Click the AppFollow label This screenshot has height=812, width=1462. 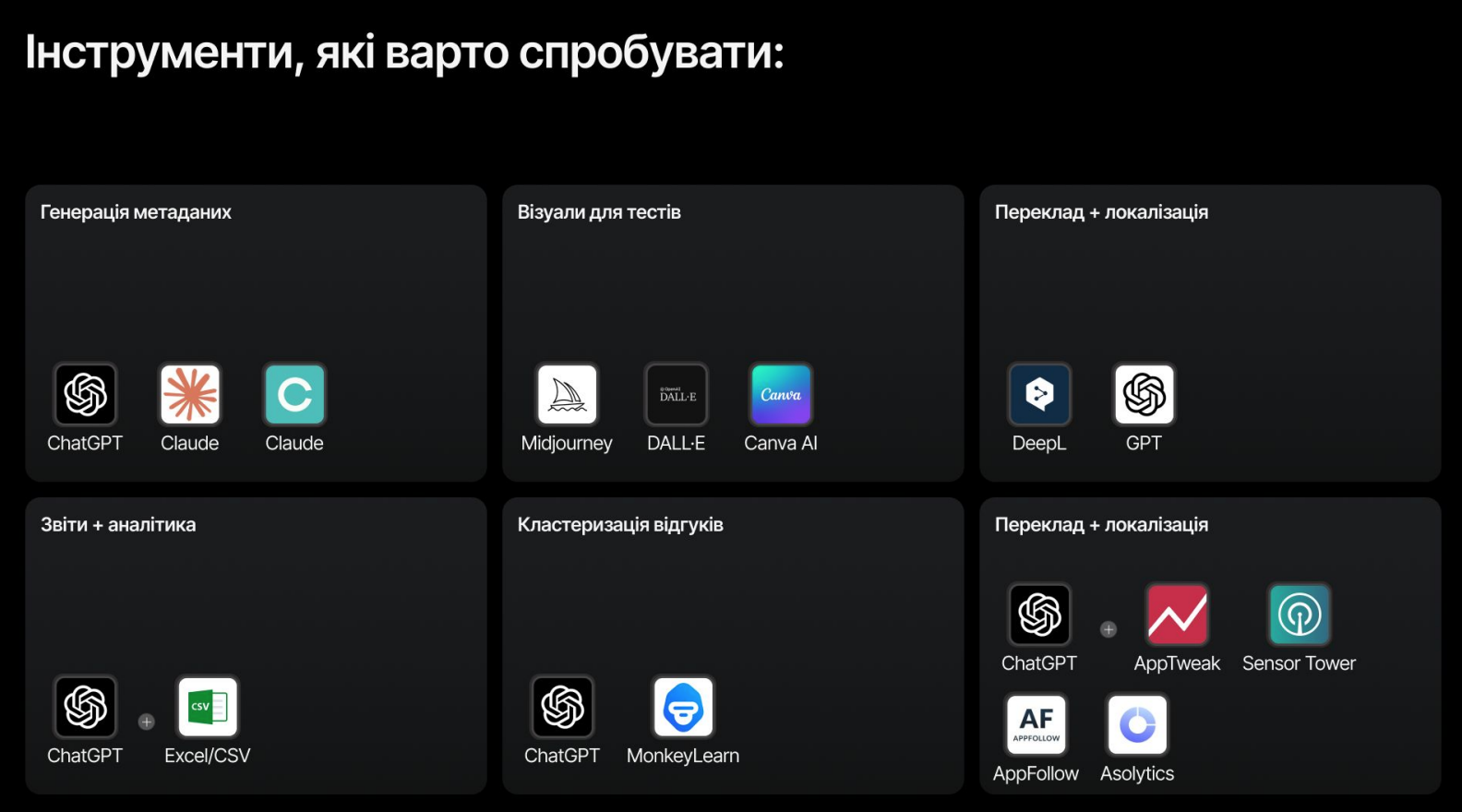[x=1037, y=774]
